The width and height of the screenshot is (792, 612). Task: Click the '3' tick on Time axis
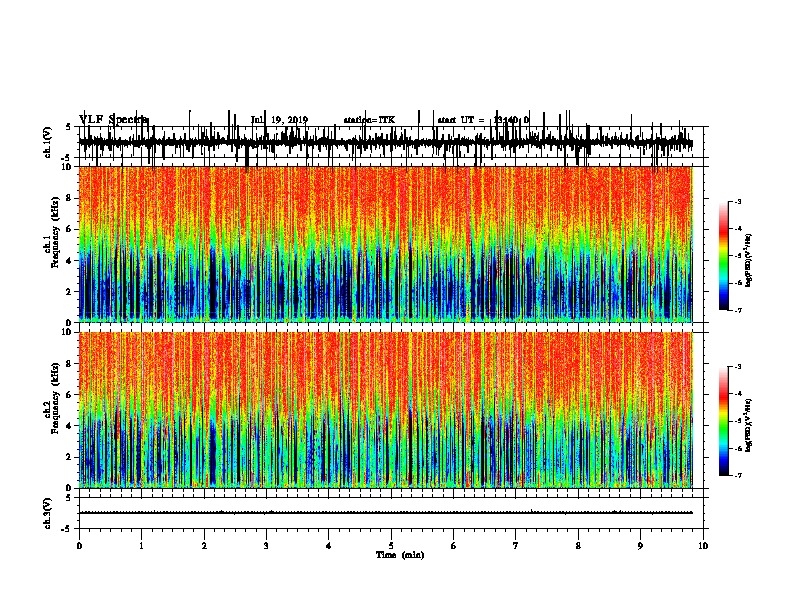click(266, 546)
